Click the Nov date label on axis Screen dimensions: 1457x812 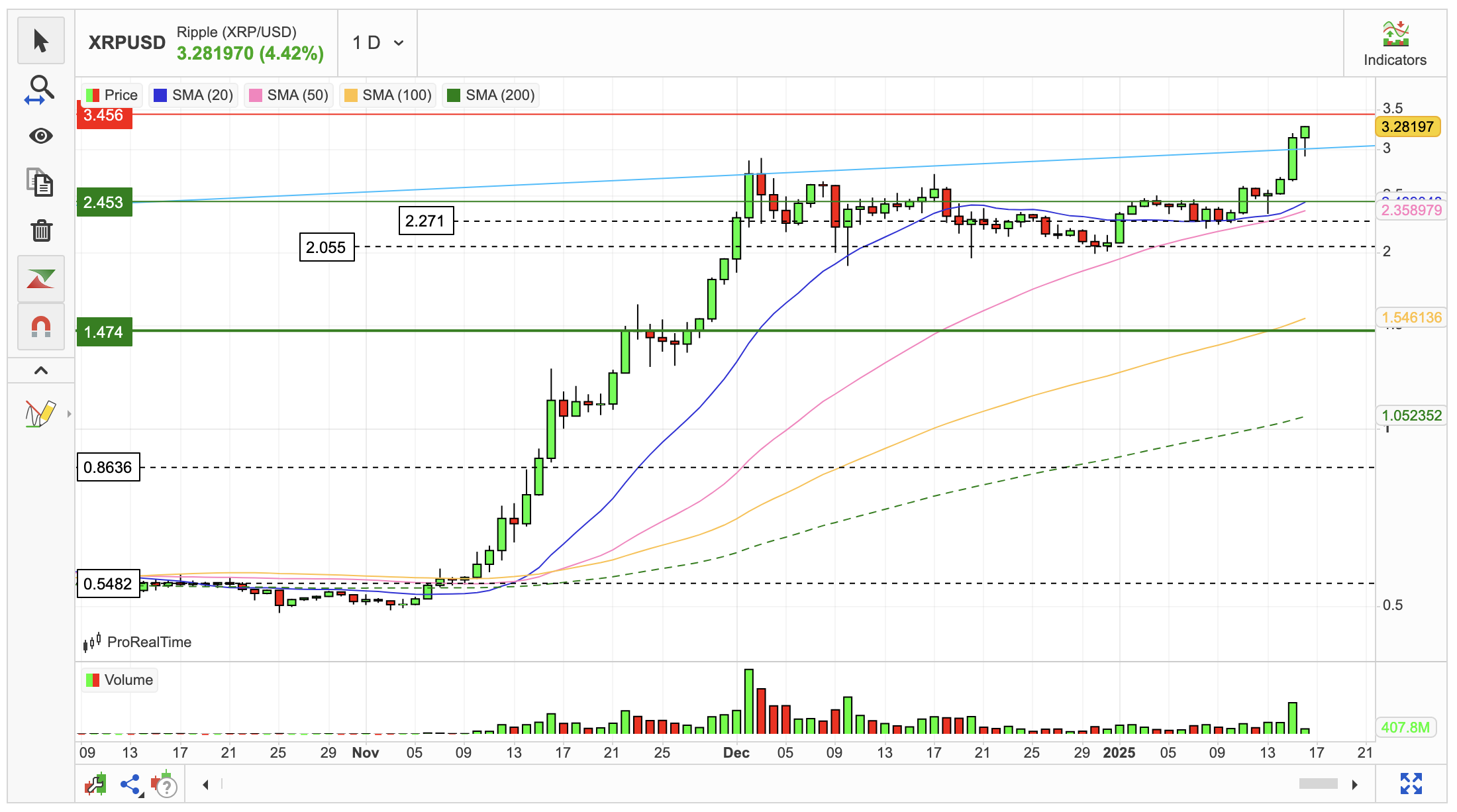point(365,753)
